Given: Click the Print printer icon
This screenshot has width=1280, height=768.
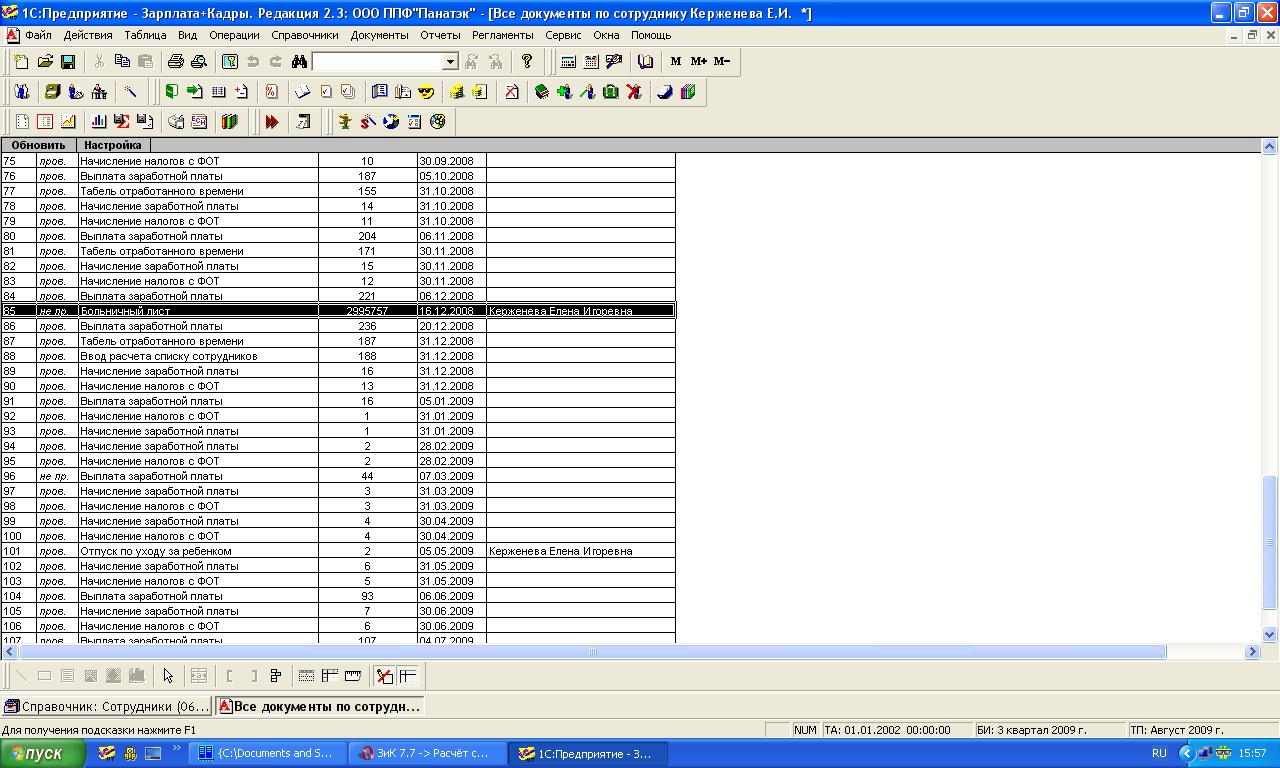Looking at the screenshot, I should point(176,62).
